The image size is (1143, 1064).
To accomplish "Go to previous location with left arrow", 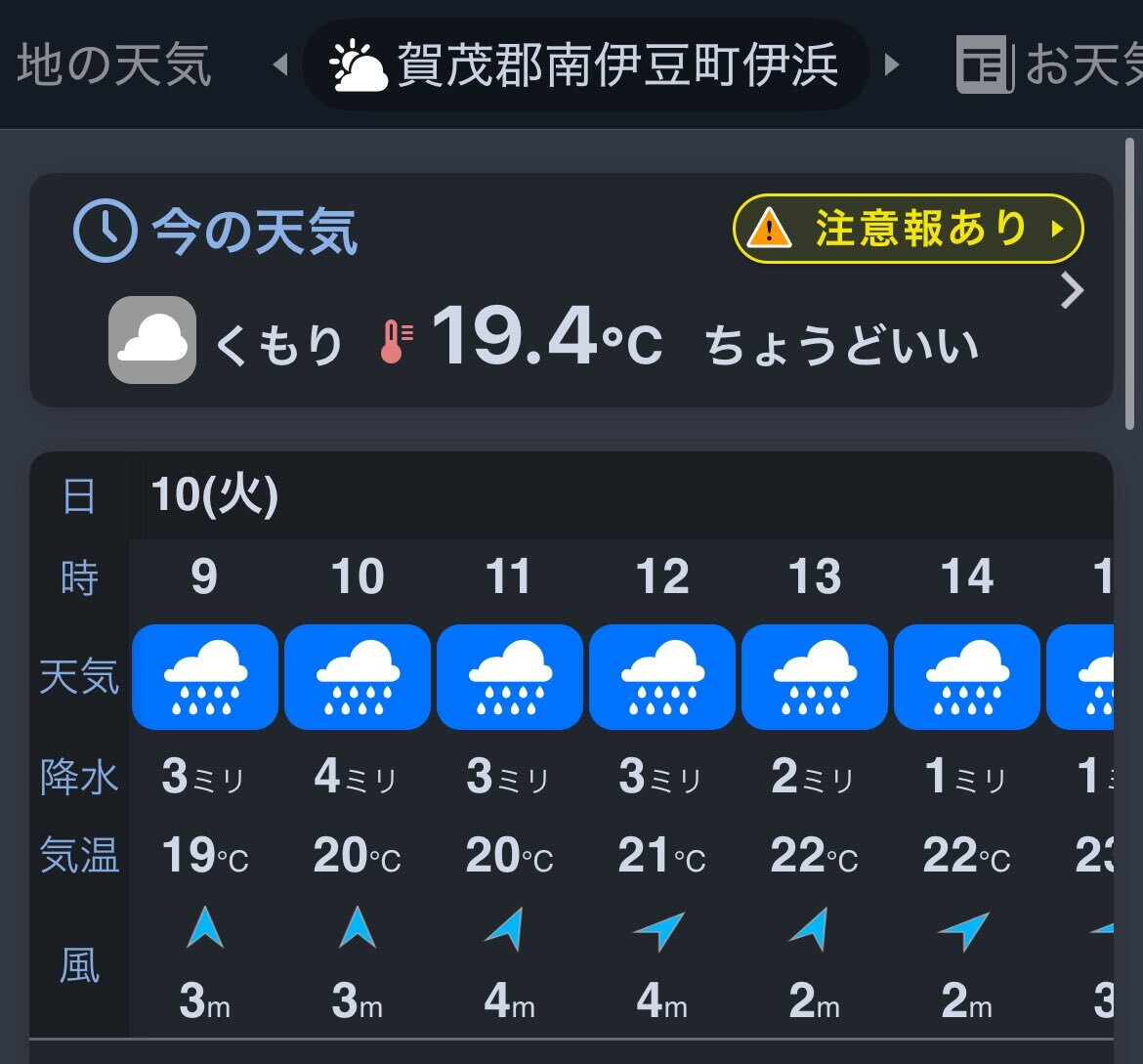I will tap(280, 64).
